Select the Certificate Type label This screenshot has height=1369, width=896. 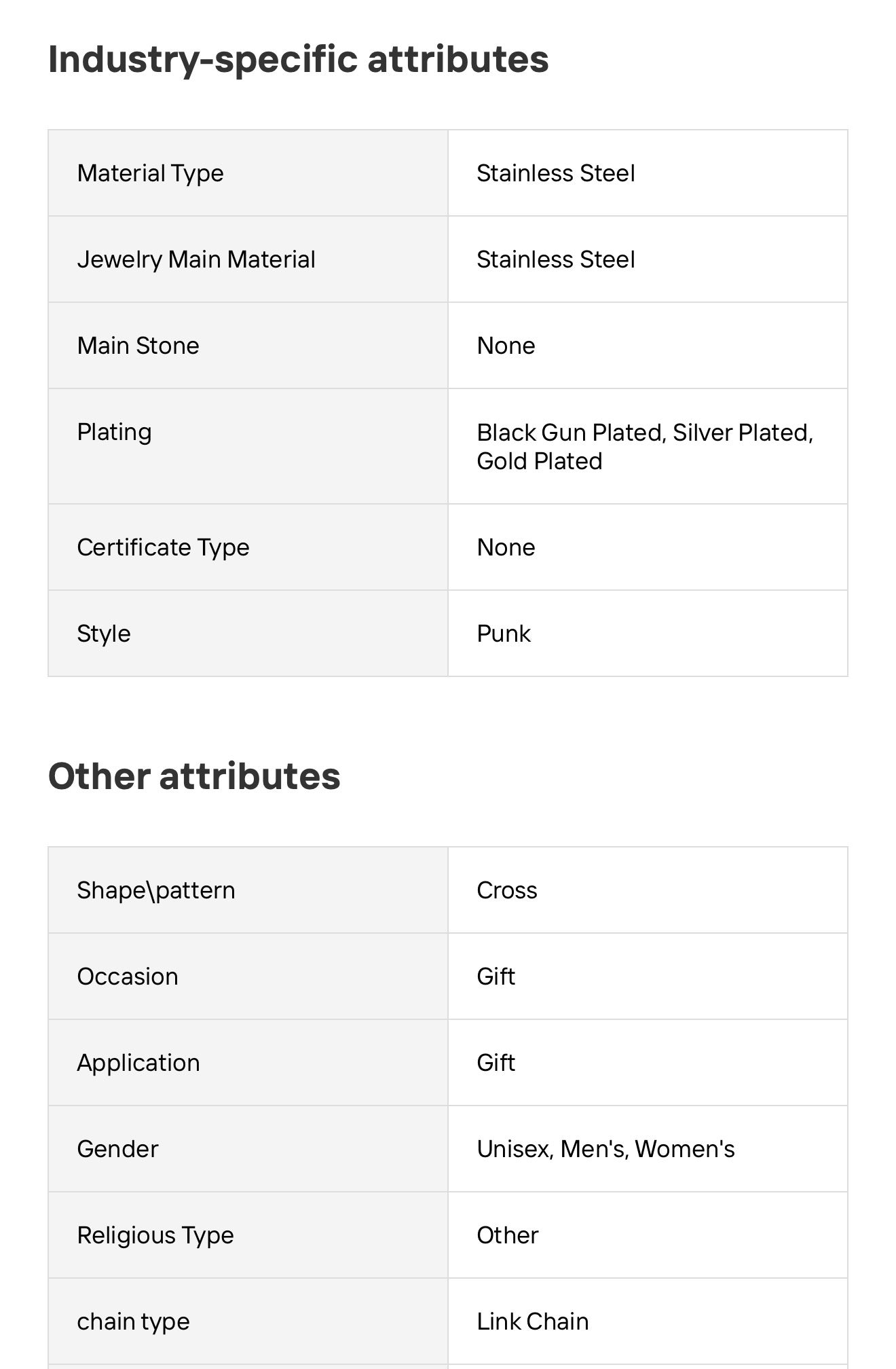[x=163, y=547]
